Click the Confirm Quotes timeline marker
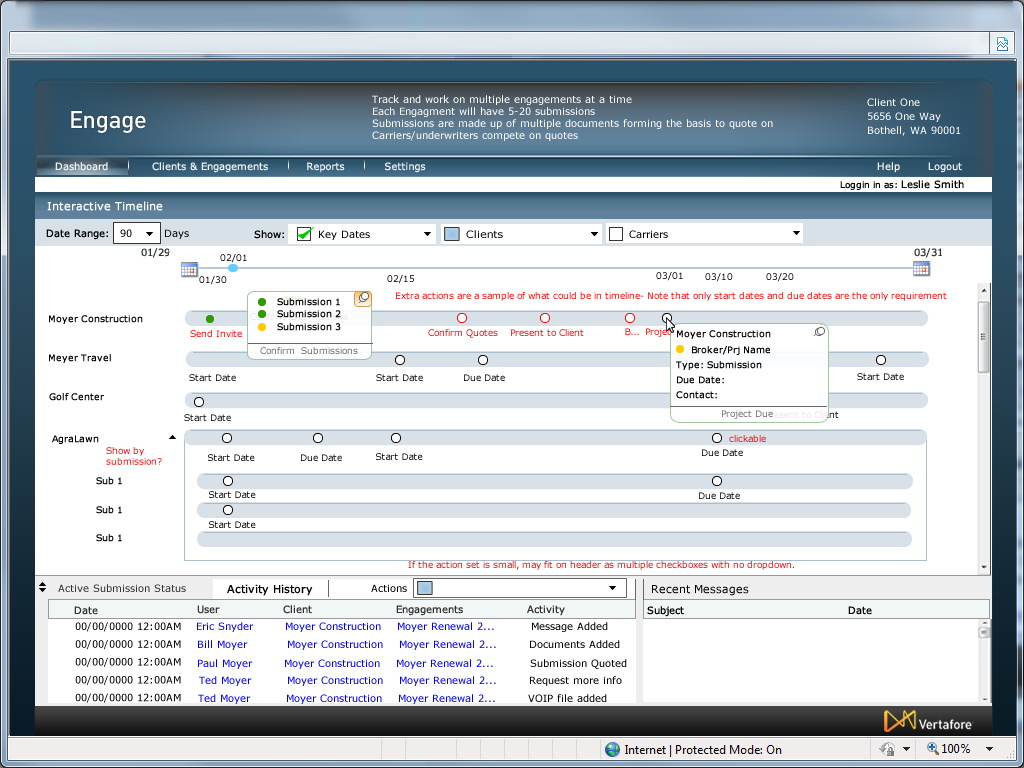 pyautogui.click(x=462, y=319)
